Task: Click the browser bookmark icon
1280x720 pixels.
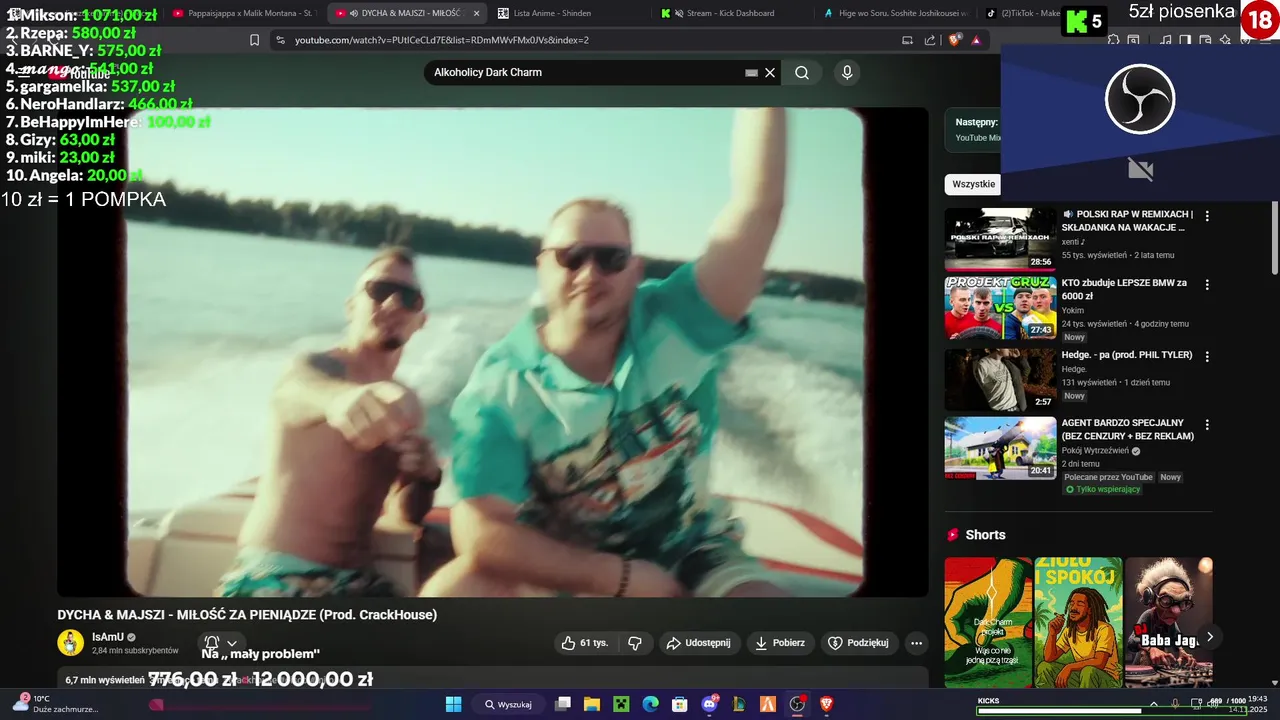Action: pyautogui.click(x=254, y=40)
